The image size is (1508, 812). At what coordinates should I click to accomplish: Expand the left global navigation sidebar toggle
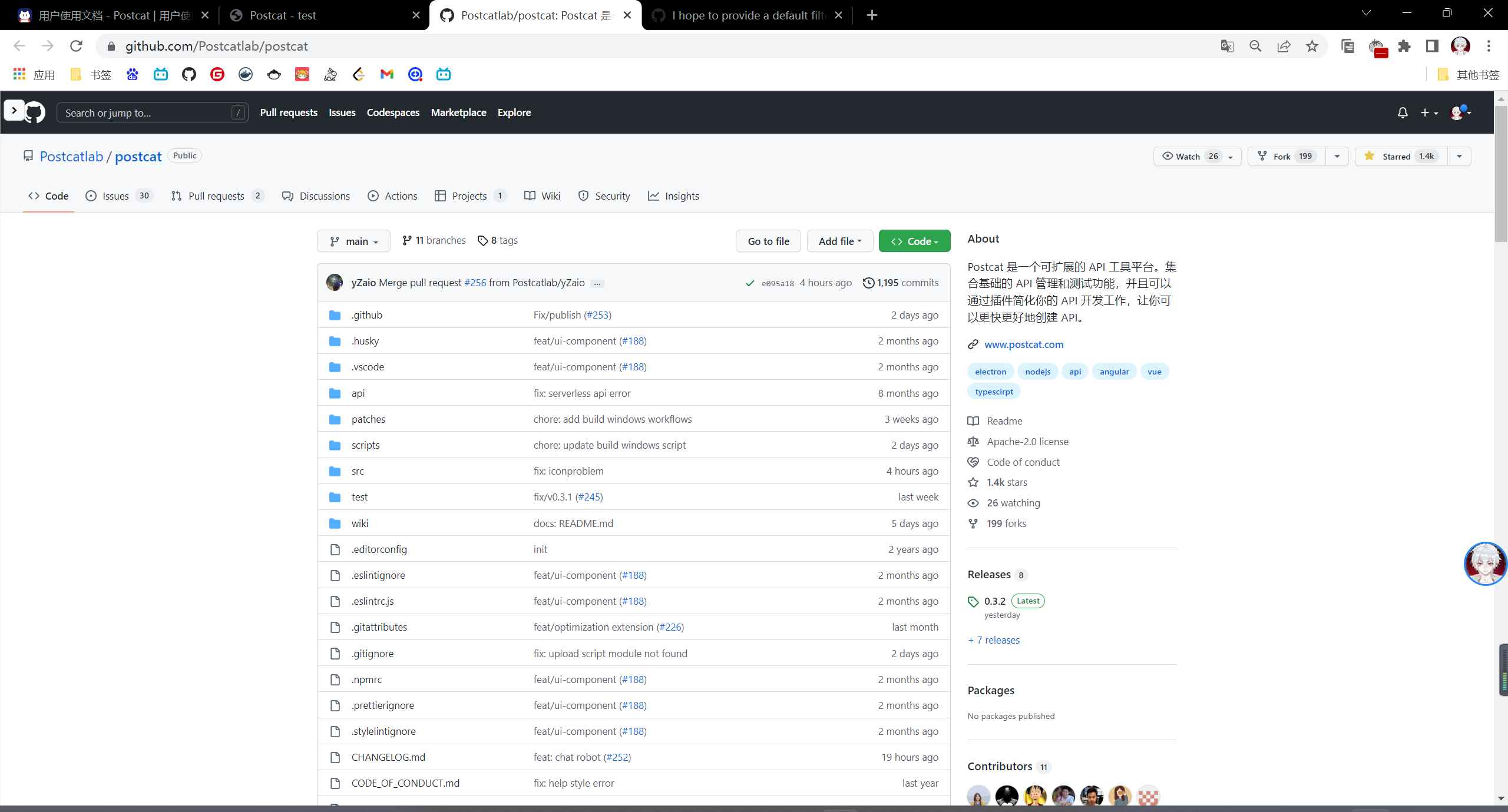(14, 110)
